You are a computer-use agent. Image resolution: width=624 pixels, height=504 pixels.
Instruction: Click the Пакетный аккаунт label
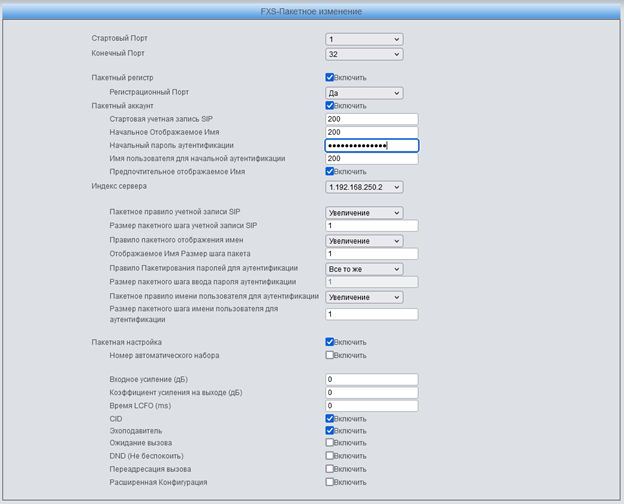[x=122, y=106]
